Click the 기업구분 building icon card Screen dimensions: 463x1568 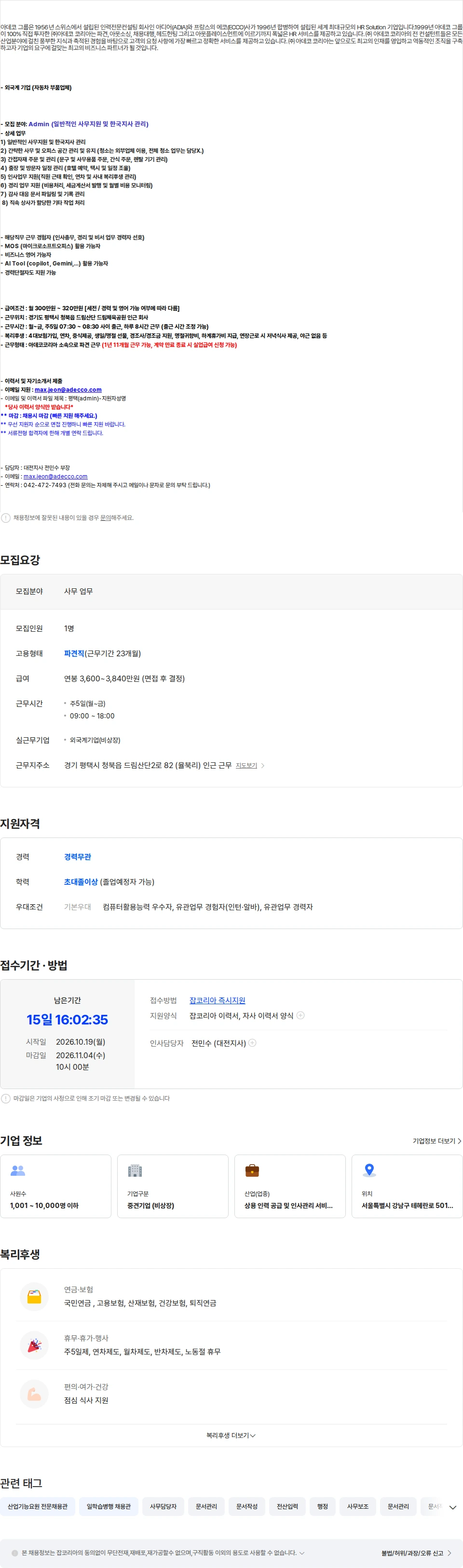coord(172,1186)
